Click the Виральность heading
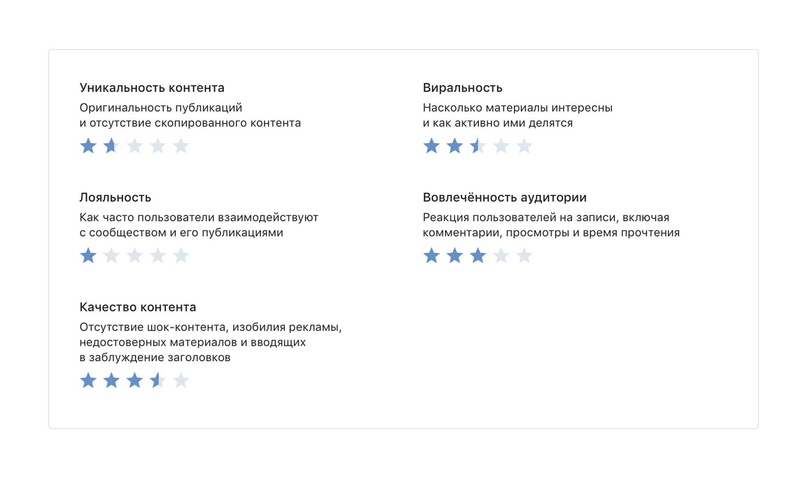Screen dimensions: 807x478 click(462, 88)
